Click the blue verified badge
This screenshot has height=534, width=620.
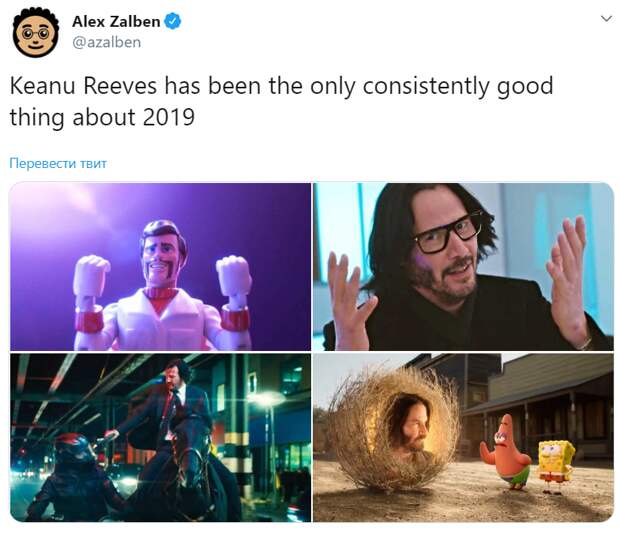(x=172, y=21)
